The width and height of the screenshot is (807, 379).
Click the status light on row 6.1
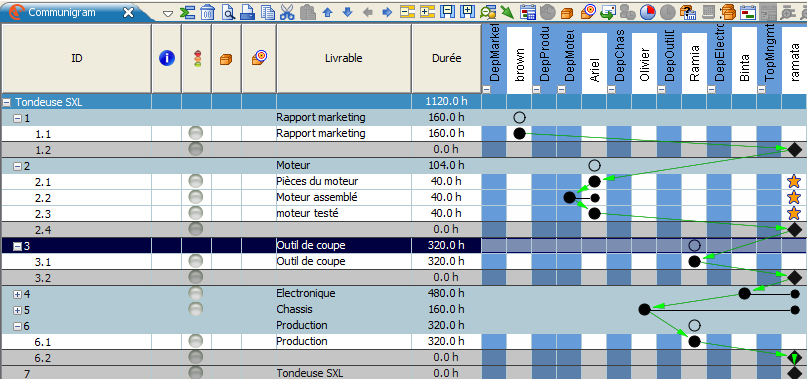click(x=196, y=341)
